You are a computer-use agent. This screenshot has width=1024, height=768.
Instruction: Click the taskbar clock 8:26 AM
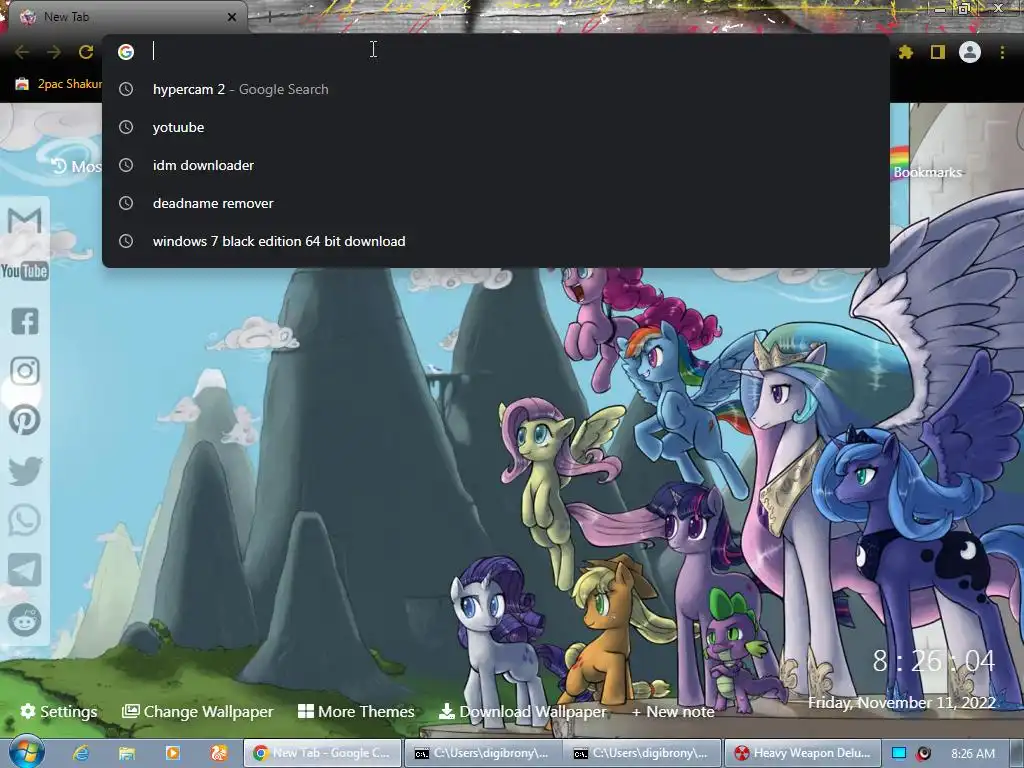point(972,753)
